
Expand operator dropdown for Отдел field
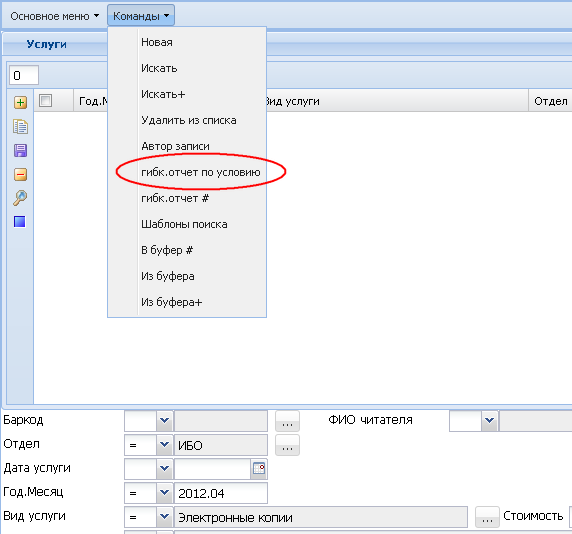pyautogui.click(x=164, y=445)
